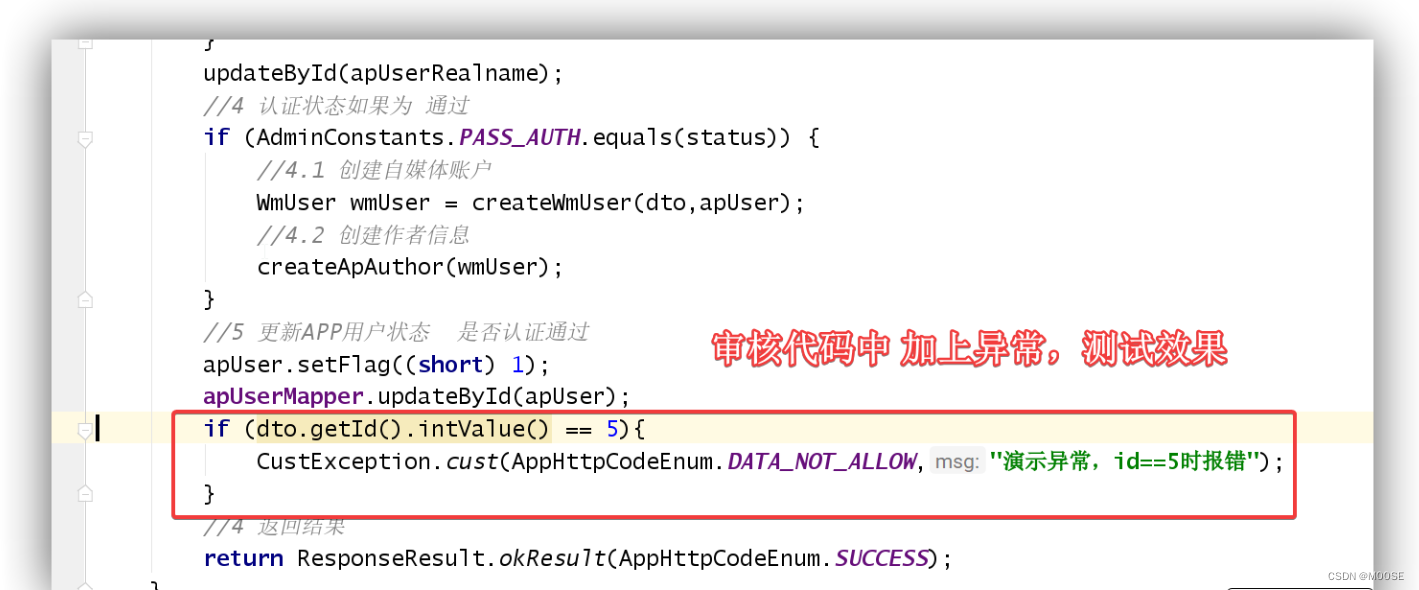This screenshot has height=590, width=1419.
Task: Click the text caret marker in the gutter
Action: click(96, 428)
